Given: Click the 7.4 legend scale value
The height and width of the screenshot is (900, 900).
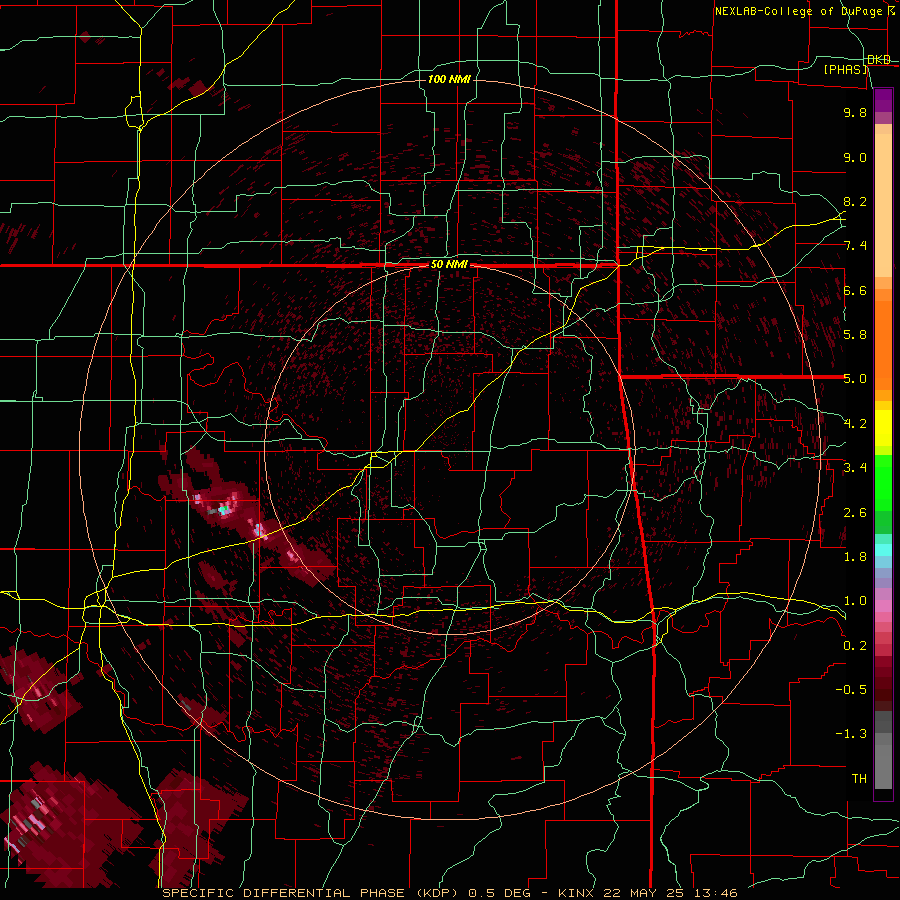Looking at the screenshot, I should [x=855, y=246].
